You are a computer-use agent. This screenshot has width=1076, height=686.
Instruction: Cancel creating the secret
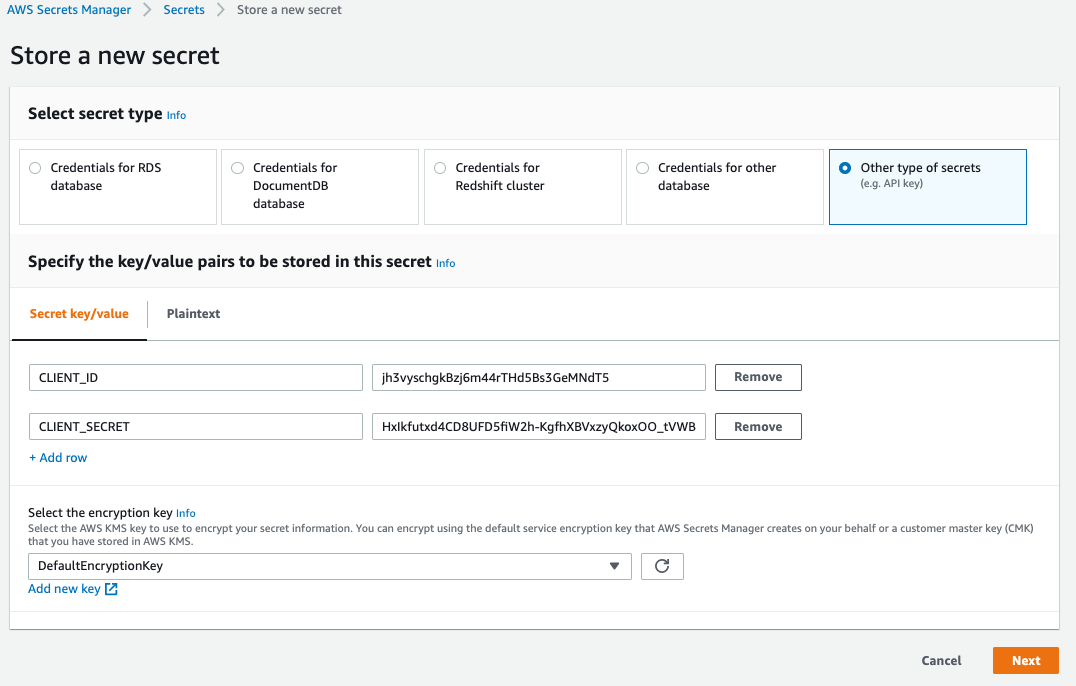coord(940,660)
